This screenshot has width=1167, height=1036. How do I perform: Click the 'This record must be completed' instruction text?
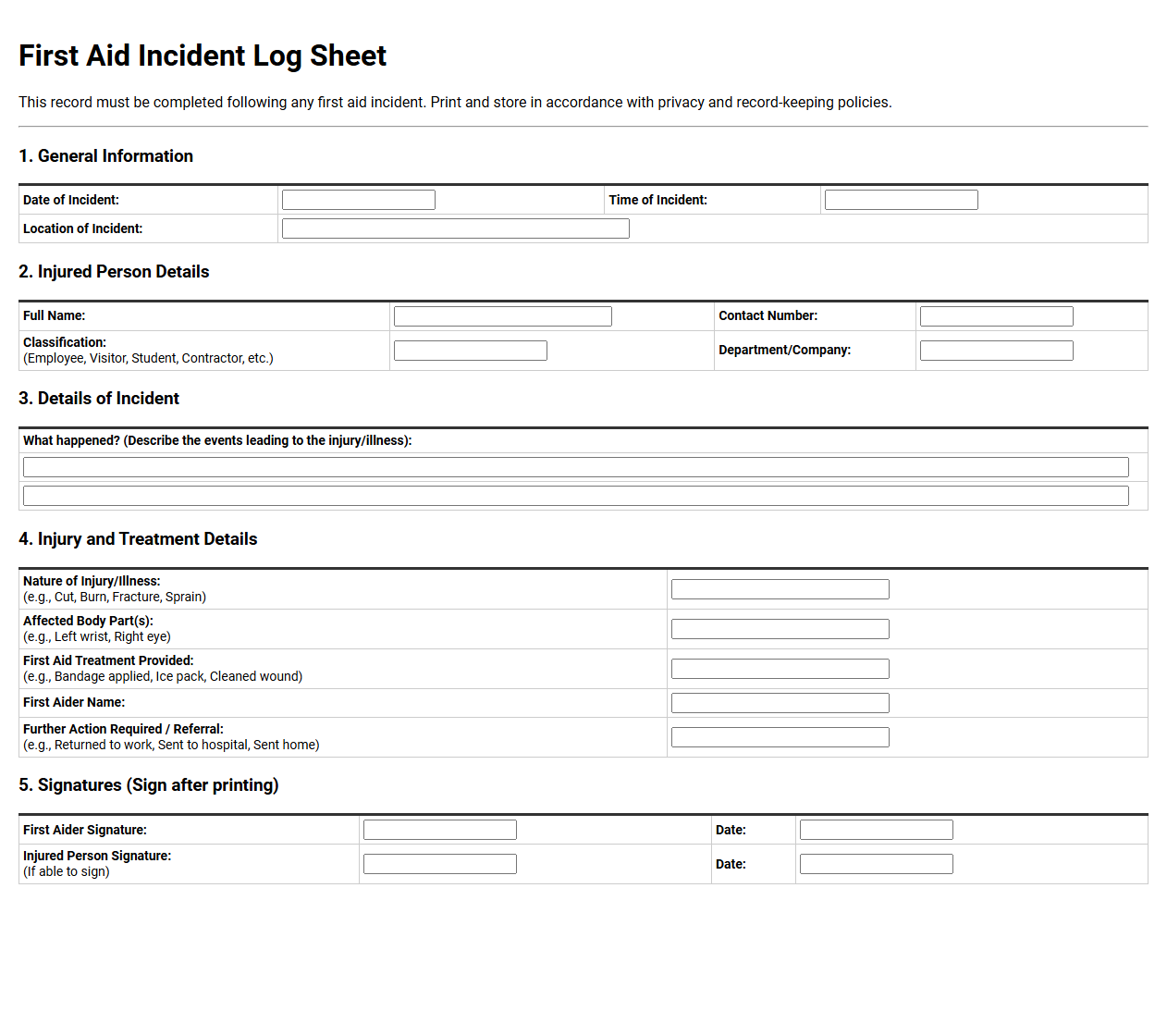point(455,103)
